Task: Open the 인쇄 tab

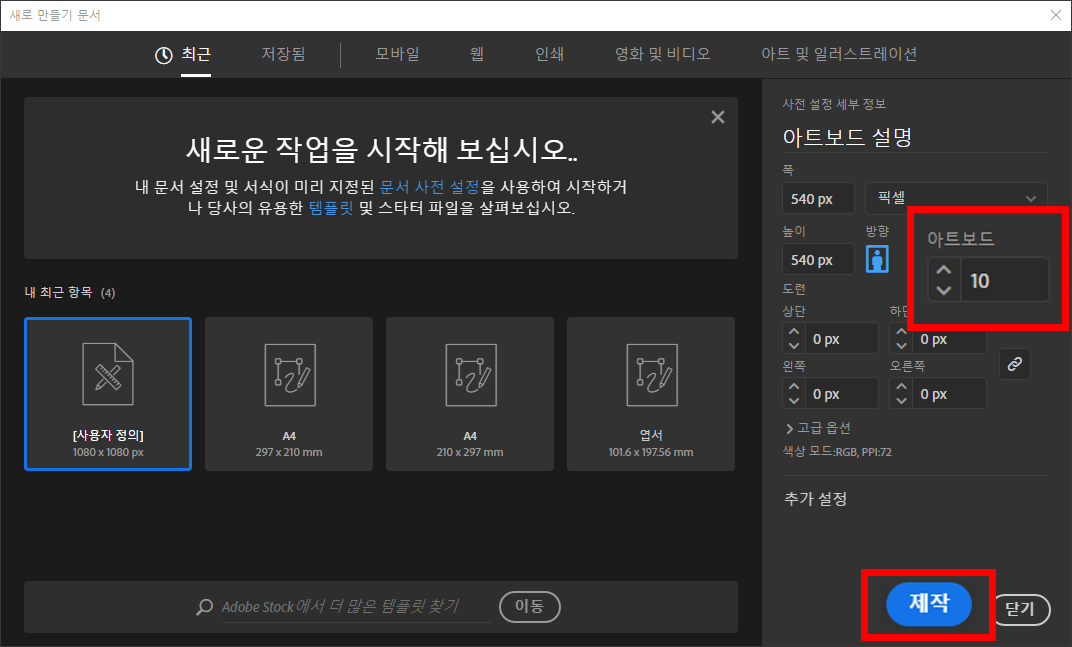Action: (549, 54)
